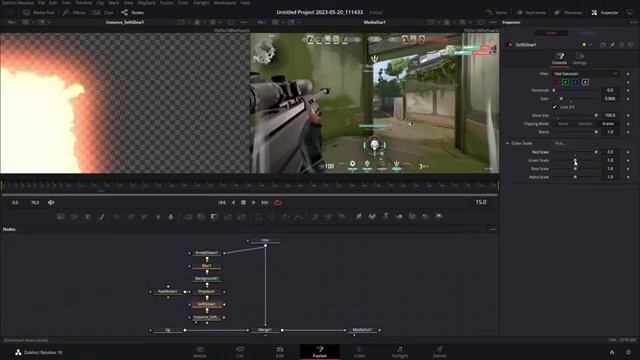Image resolution: width=640 pixels, height=360 pixels.
Task: Add a Color Curves node from the toolbar
Action: tap(131, 217)
